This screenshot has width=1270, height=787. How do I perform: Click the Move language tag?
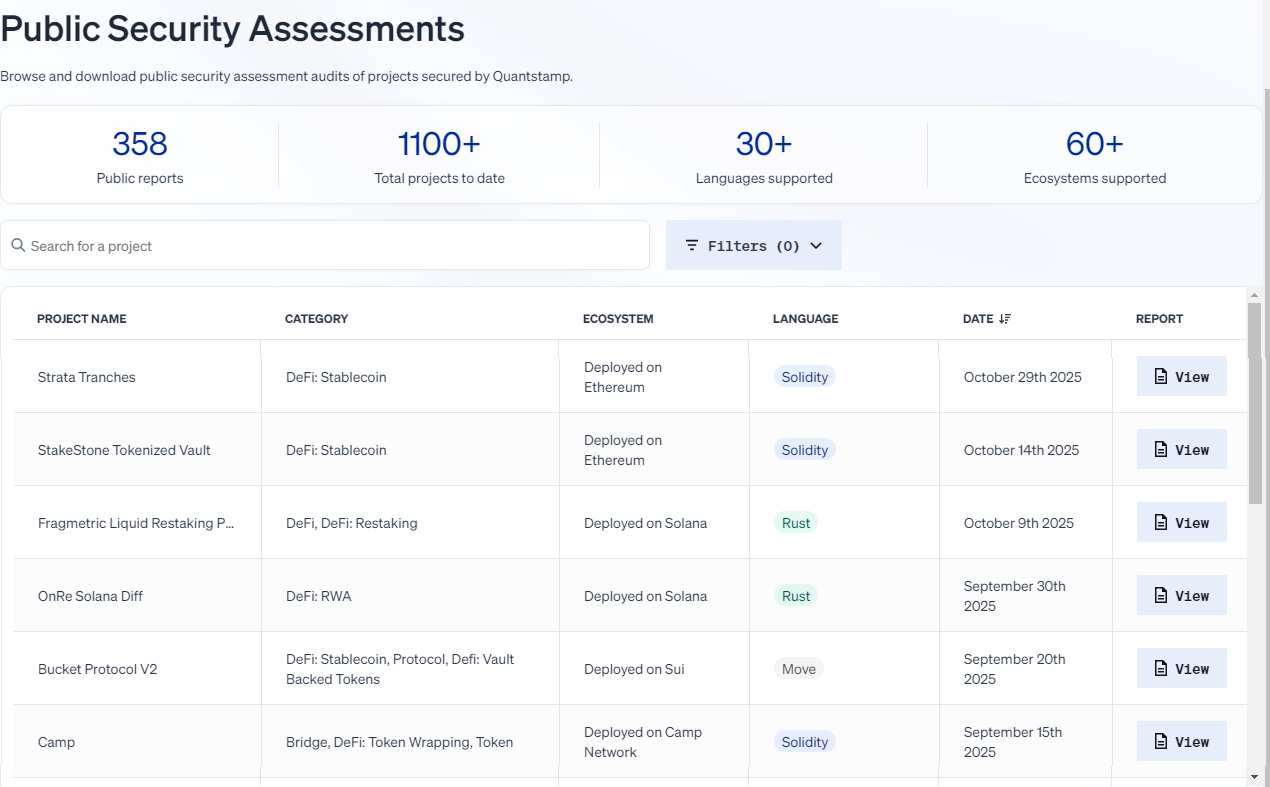(x=798, y=669)
